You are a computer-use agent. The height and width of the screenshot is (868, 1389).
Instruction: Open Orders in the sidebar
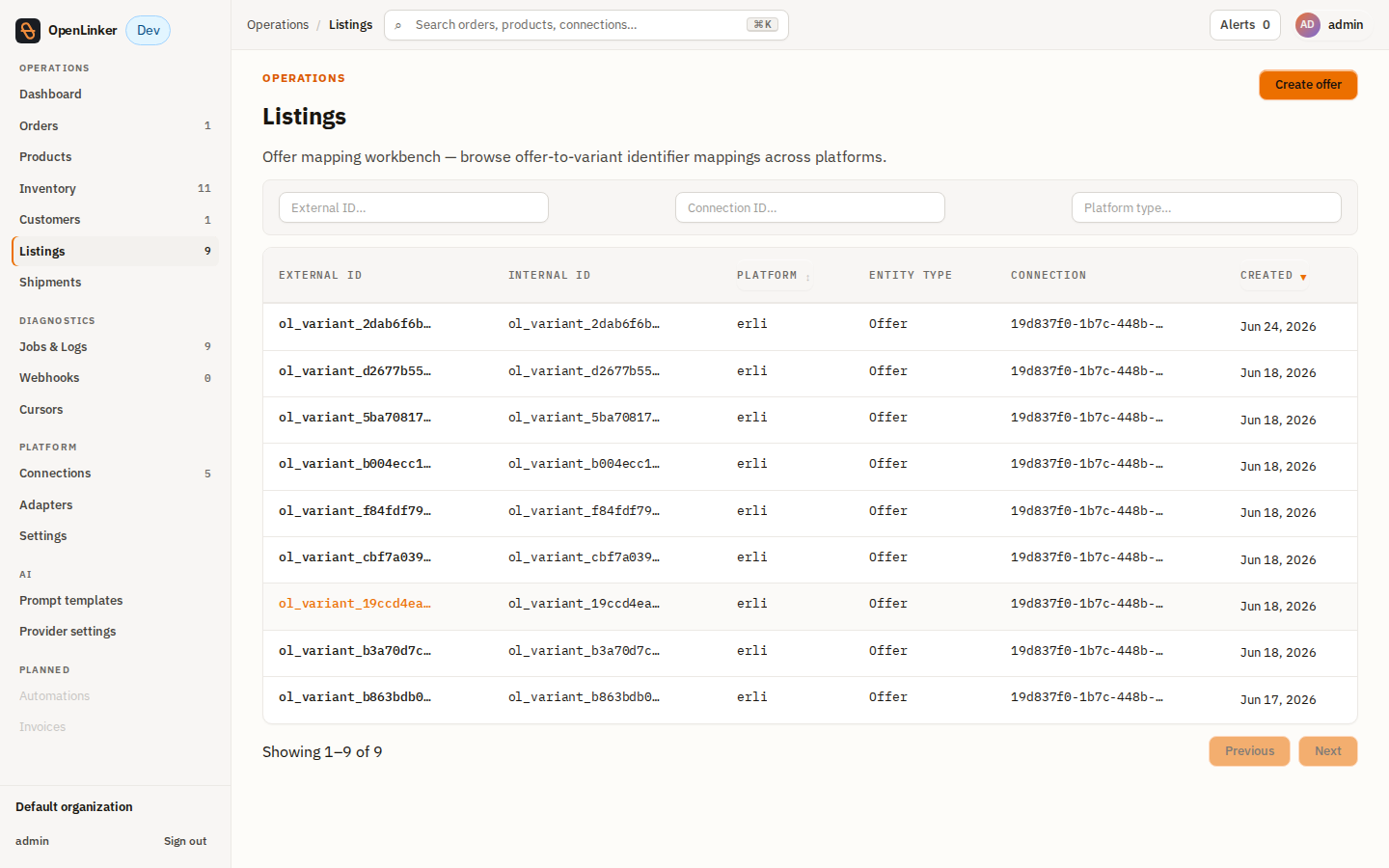(x=115, y=125)
